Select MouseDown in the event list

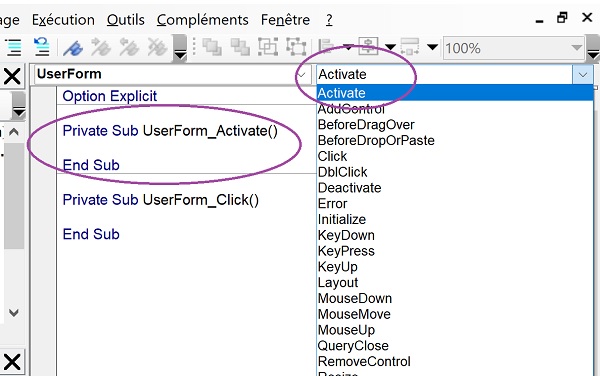click(455, 298)
